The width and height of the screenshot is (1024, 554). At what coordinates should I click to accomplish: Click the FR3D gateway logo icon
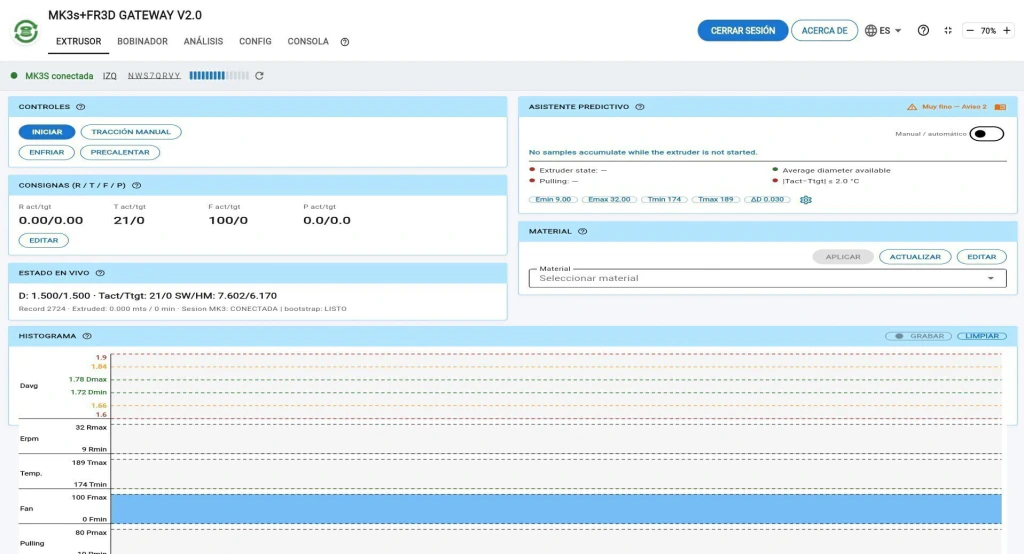[x=26, y=31]
